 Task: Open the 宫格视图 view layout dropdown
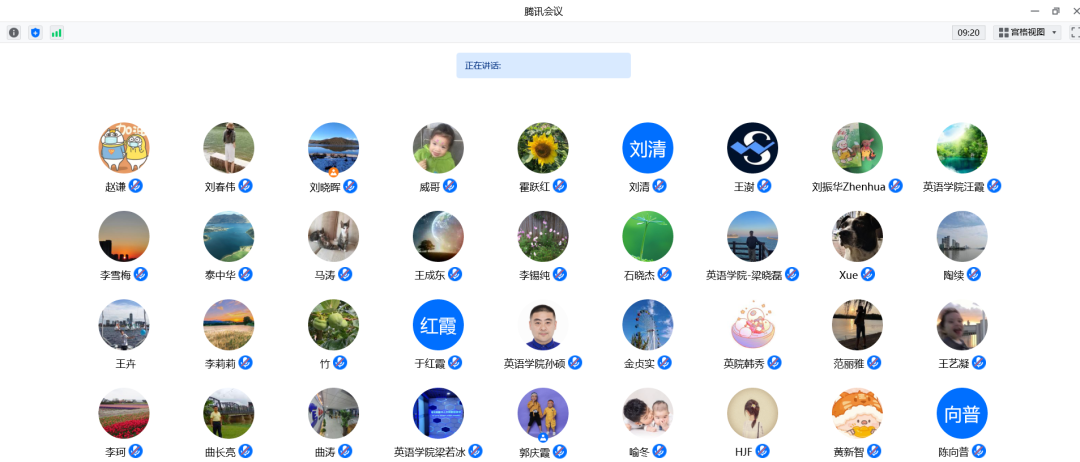1026,32
